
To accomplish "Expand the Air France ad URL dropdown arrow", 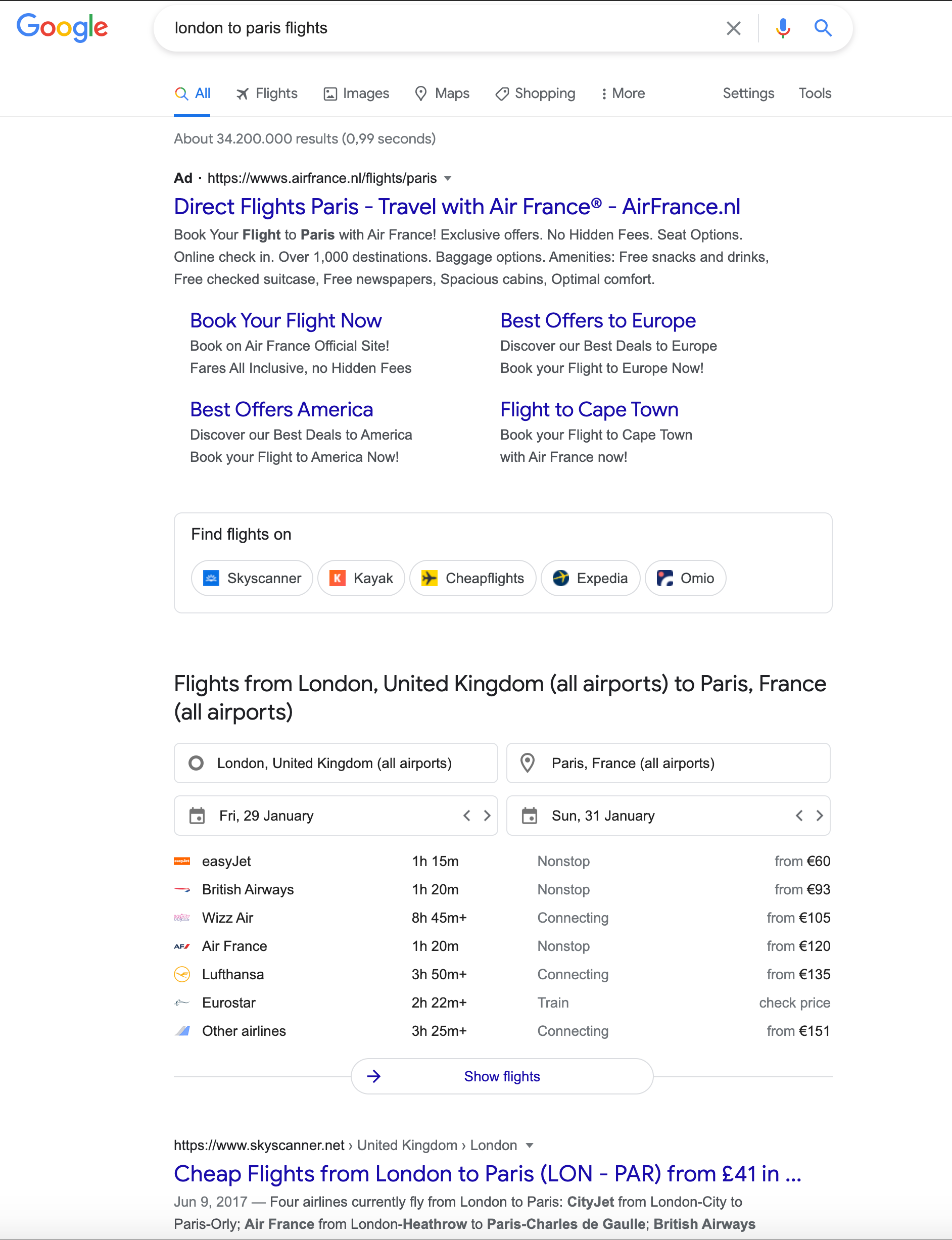I will 448,178.
